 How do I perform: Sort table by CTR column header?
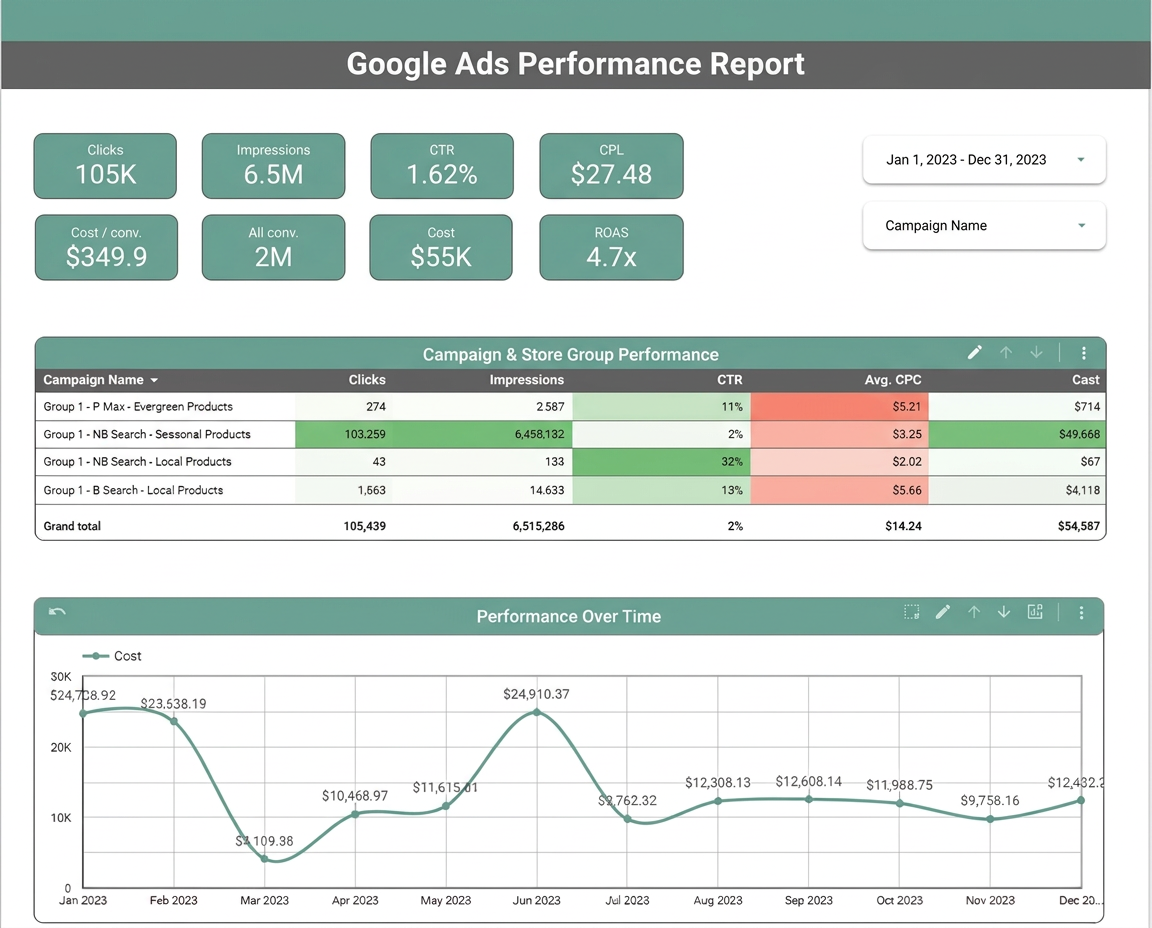tap(730, 380)
